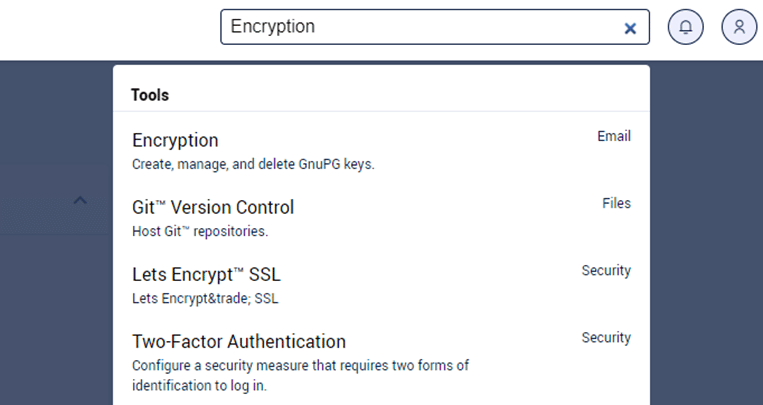The image size is (763, 405).
Task: Click the GnuPG keys description text
Action: tap(253, 165)
